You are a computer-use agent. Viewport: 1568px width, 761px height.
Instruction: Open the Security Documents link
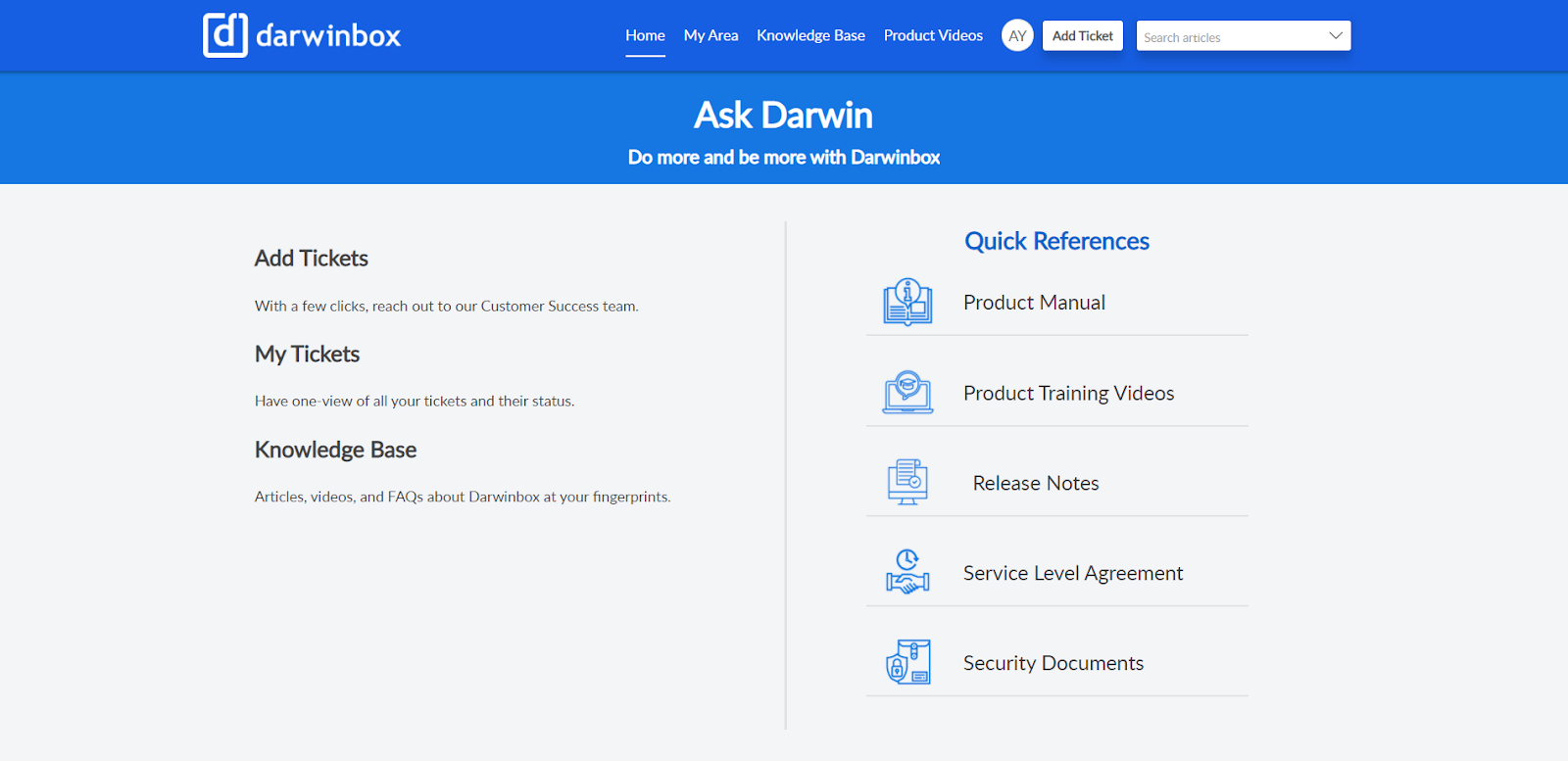pos(1053,663)
